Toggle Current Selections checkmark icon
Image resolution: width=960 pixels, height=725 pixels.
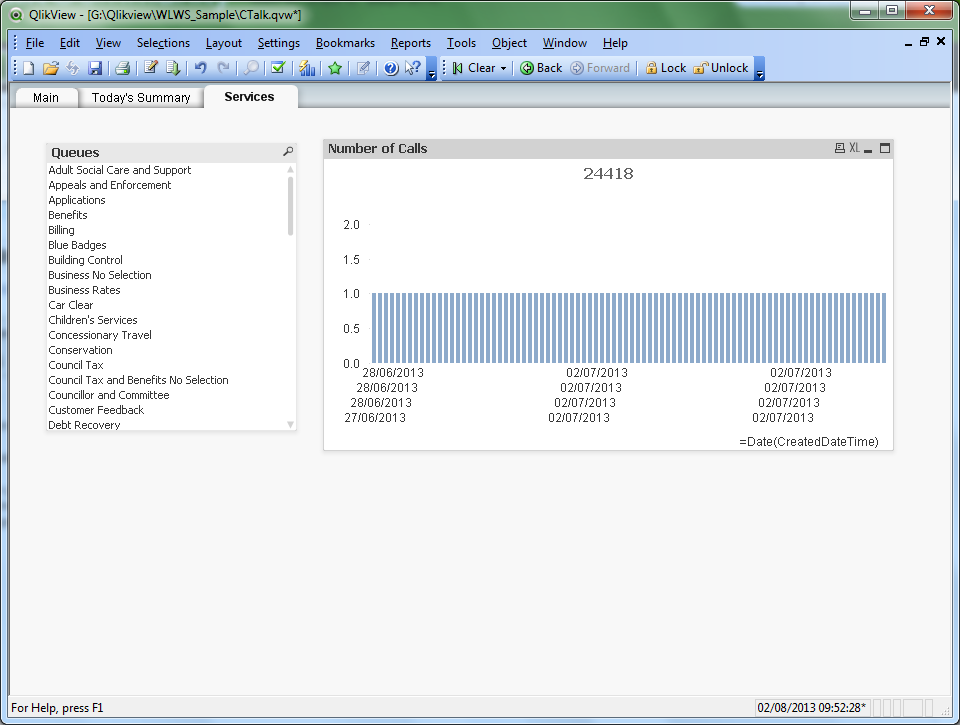pyautogui.click(x=278, y=68)
